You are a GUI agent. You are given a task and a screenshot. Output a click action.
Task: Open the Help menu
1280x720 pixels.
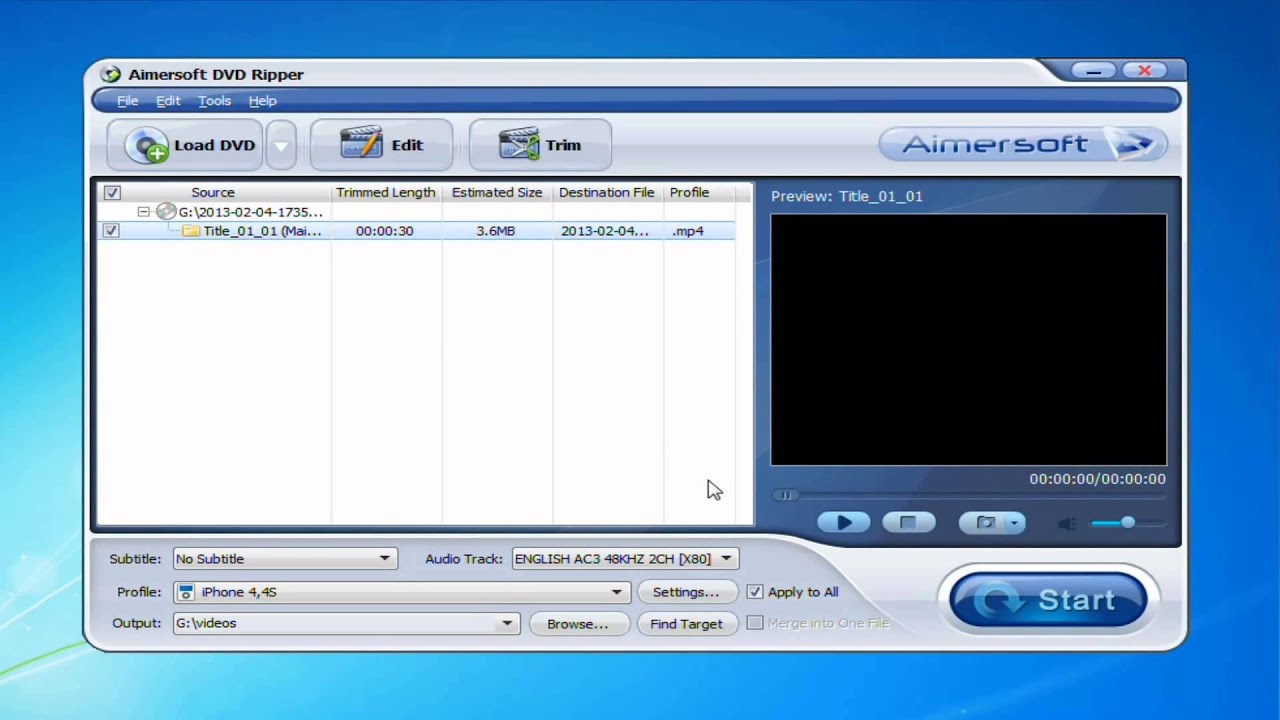pyautogui.click(x=262, y=101)
